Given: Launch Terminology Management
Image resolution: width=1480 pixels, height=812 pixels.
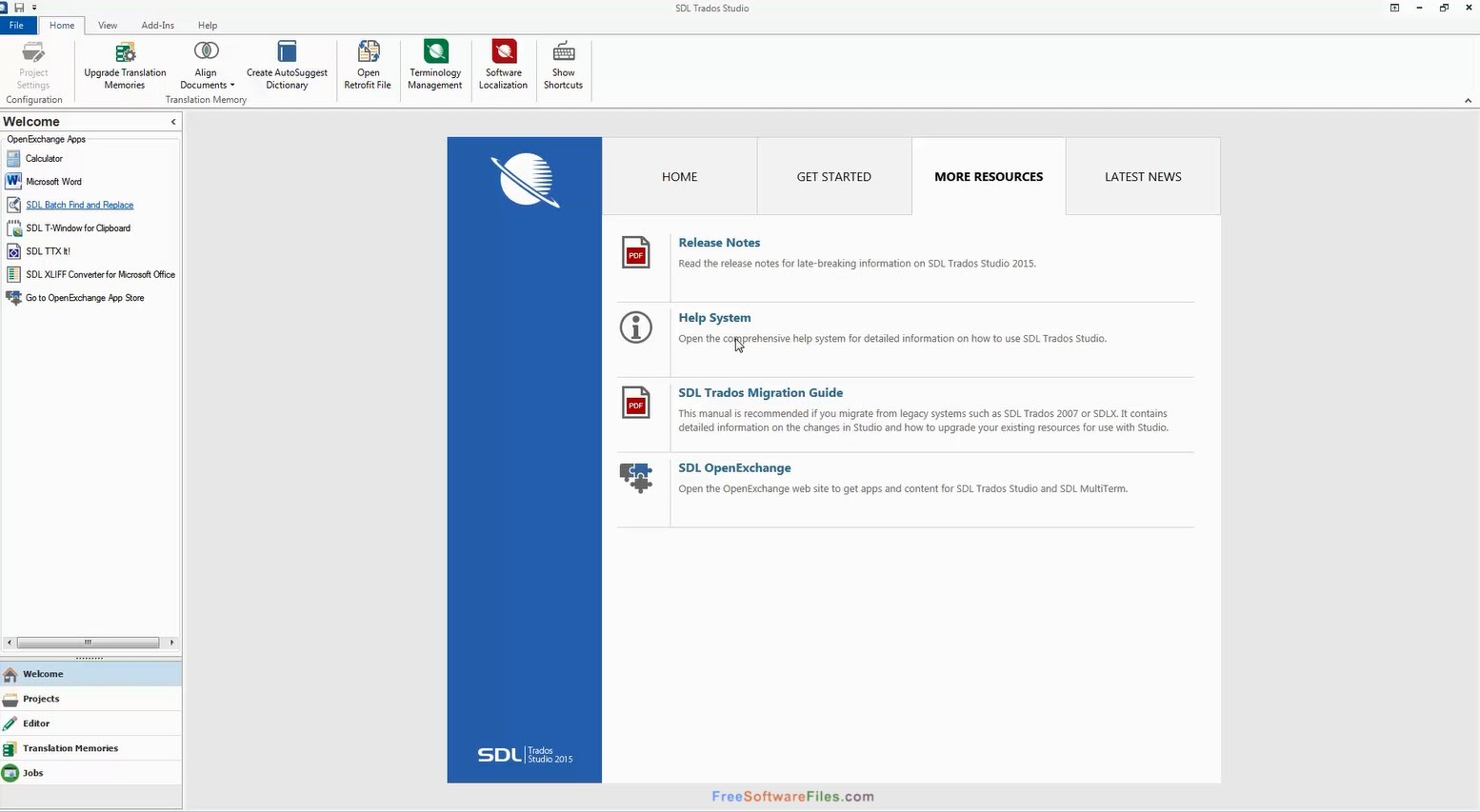Looking at the screenshot, I should (435, 66).
